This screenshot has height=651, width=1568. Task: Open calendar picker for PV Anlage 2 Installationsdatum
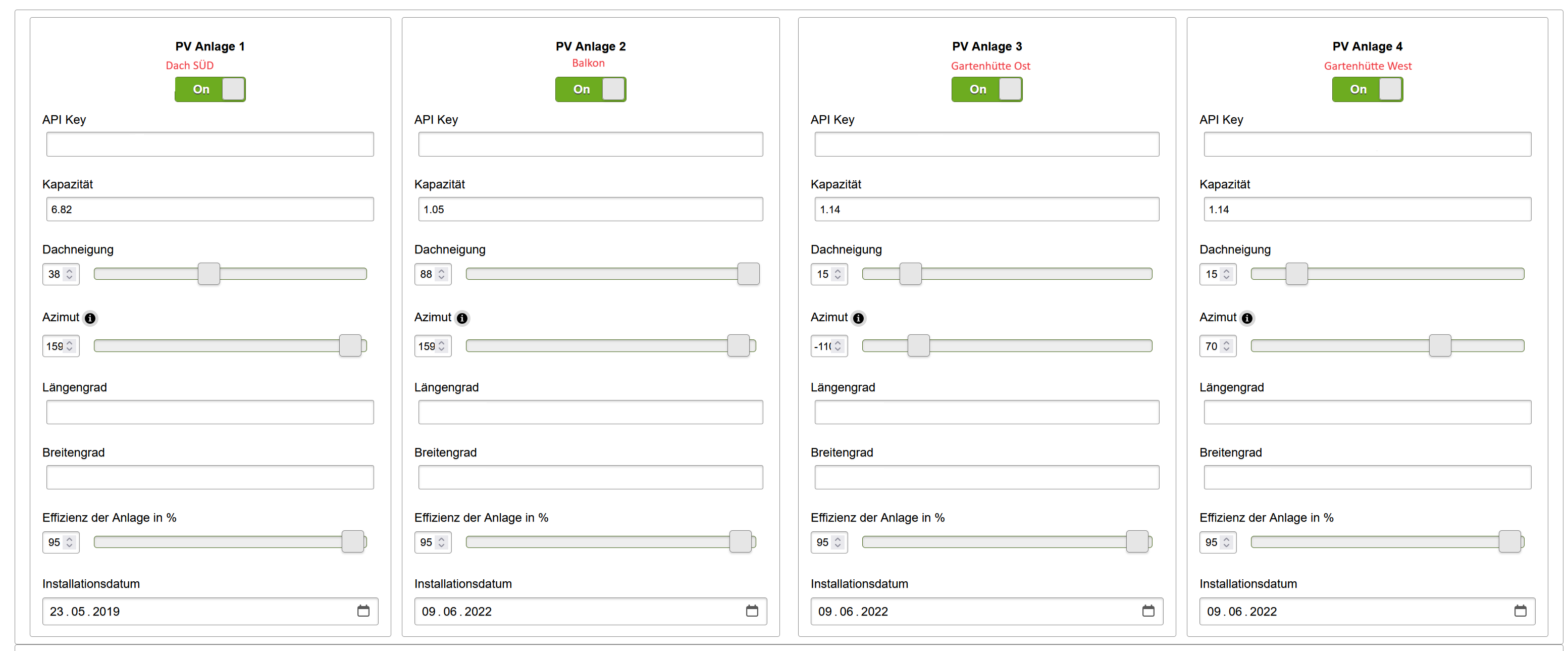coord(752,611)
